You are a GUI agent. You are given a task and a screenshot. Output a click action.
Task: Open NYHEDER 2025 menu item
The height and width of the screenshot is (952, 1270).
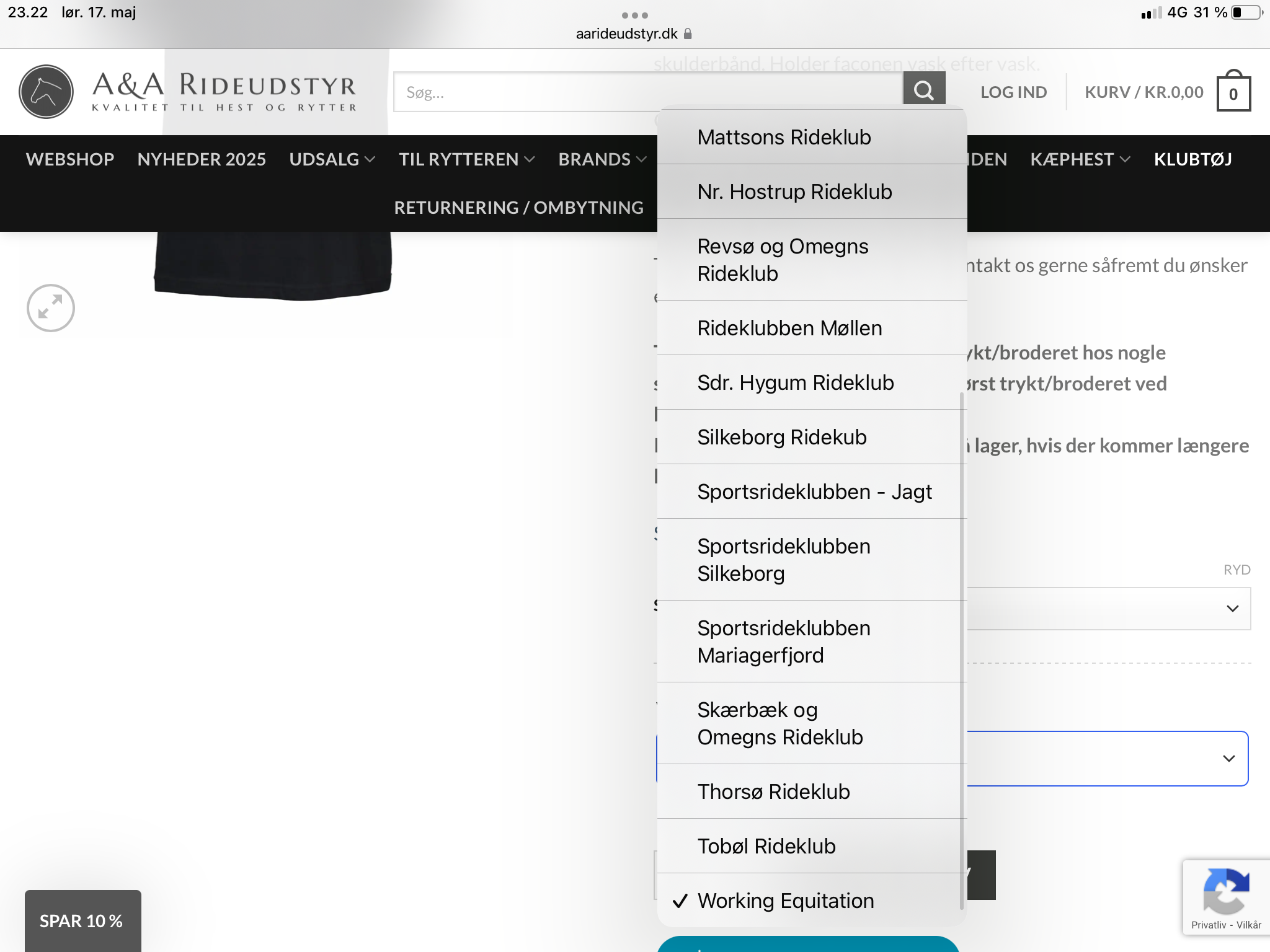202,159
